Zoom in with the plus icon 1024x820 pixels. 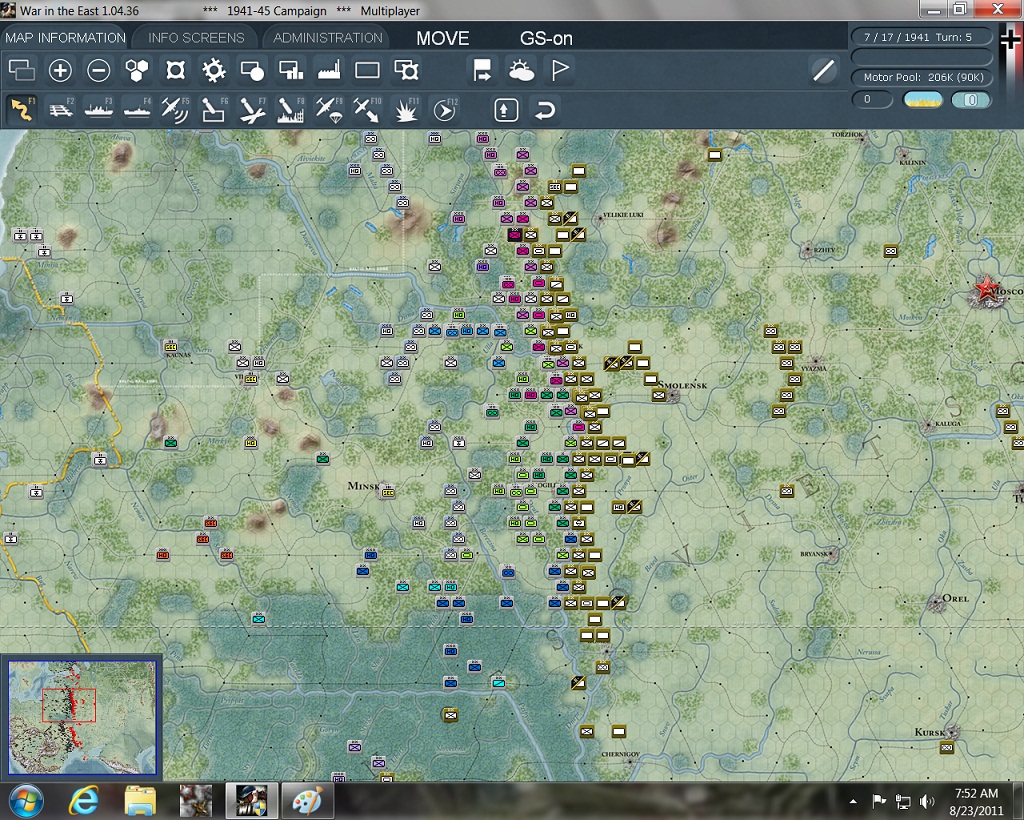coord(60,70)
